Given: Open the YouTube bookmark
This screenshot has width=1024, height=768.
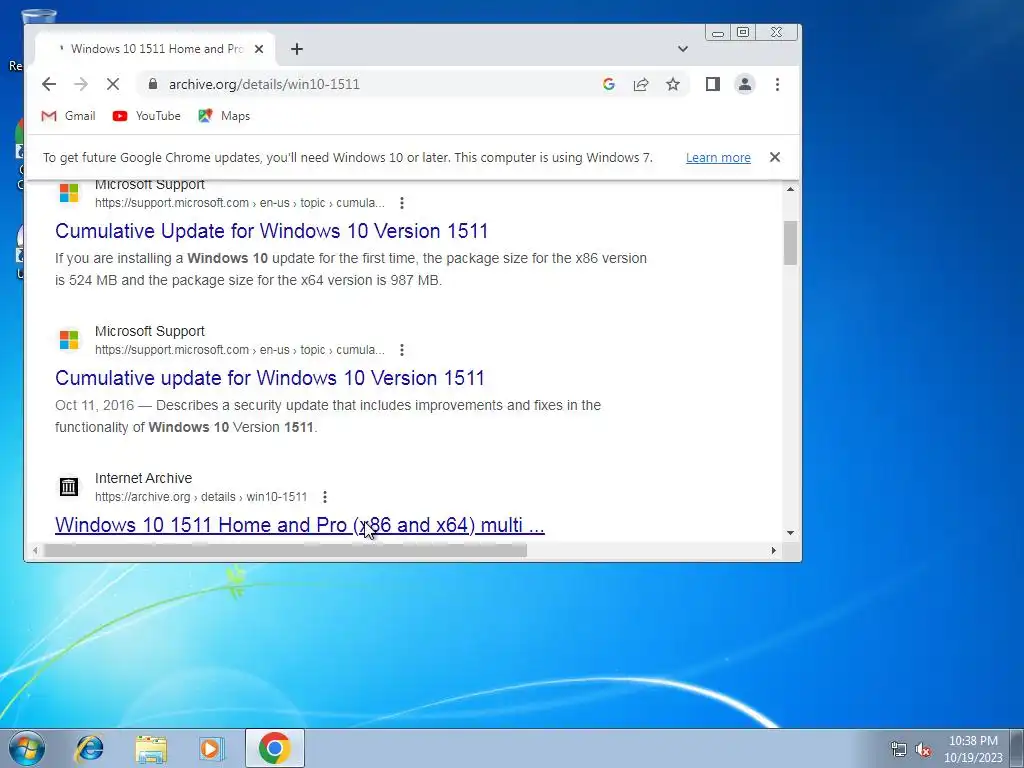Looking at the screenshot, I should (146, 116).
